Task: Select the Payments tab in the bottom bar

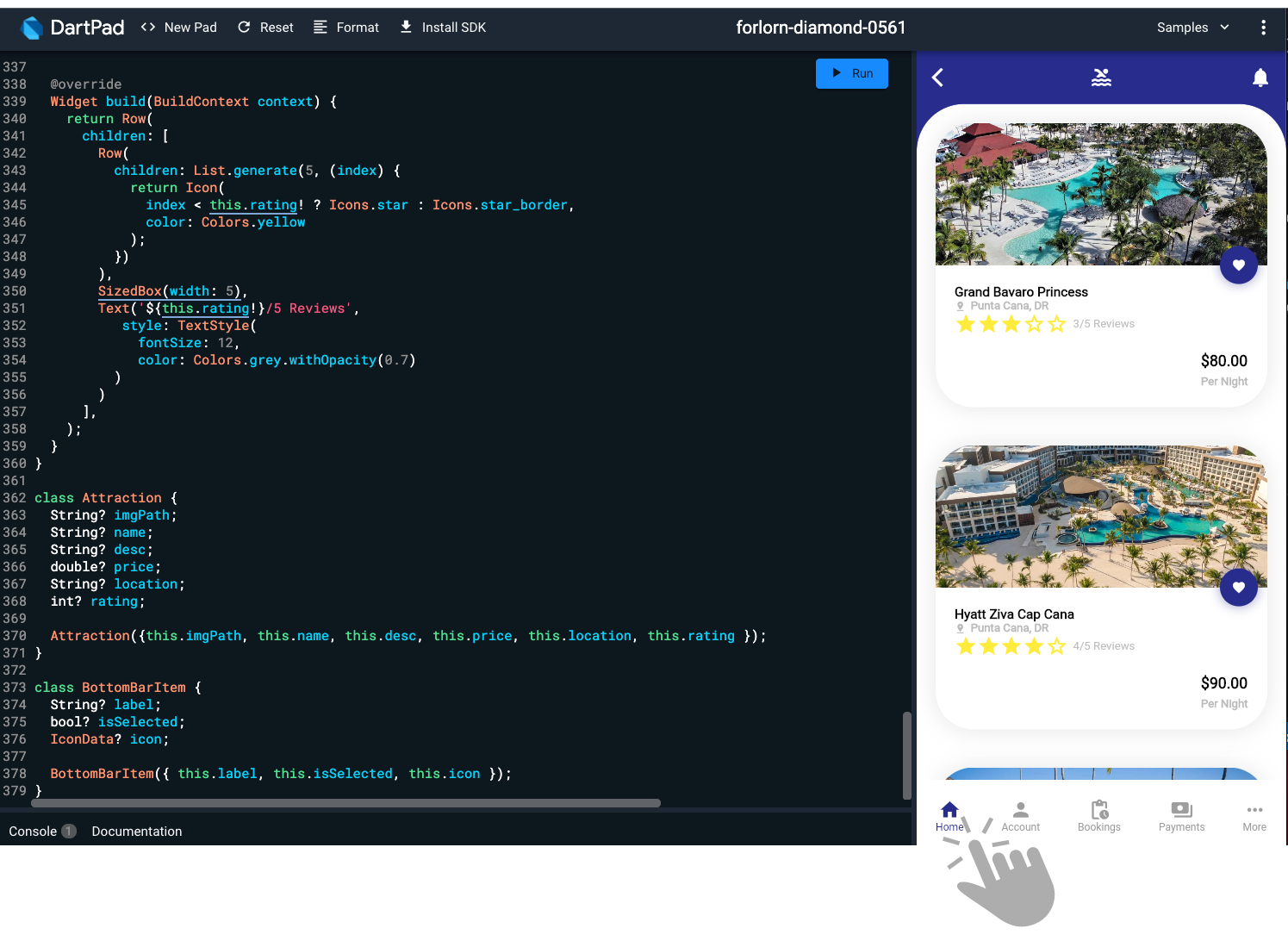Action: tap(1181, 816)
